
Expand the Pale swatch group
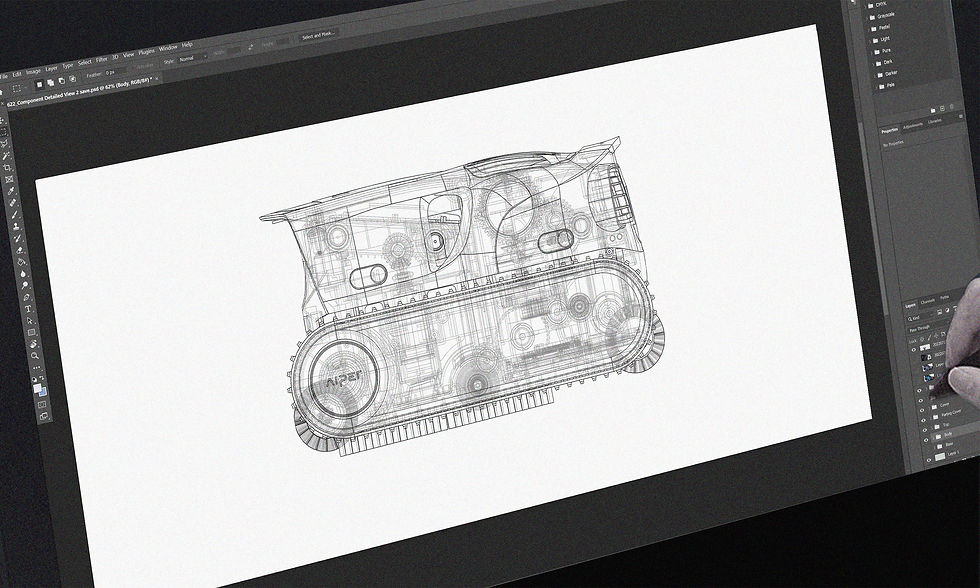point(876,87)
